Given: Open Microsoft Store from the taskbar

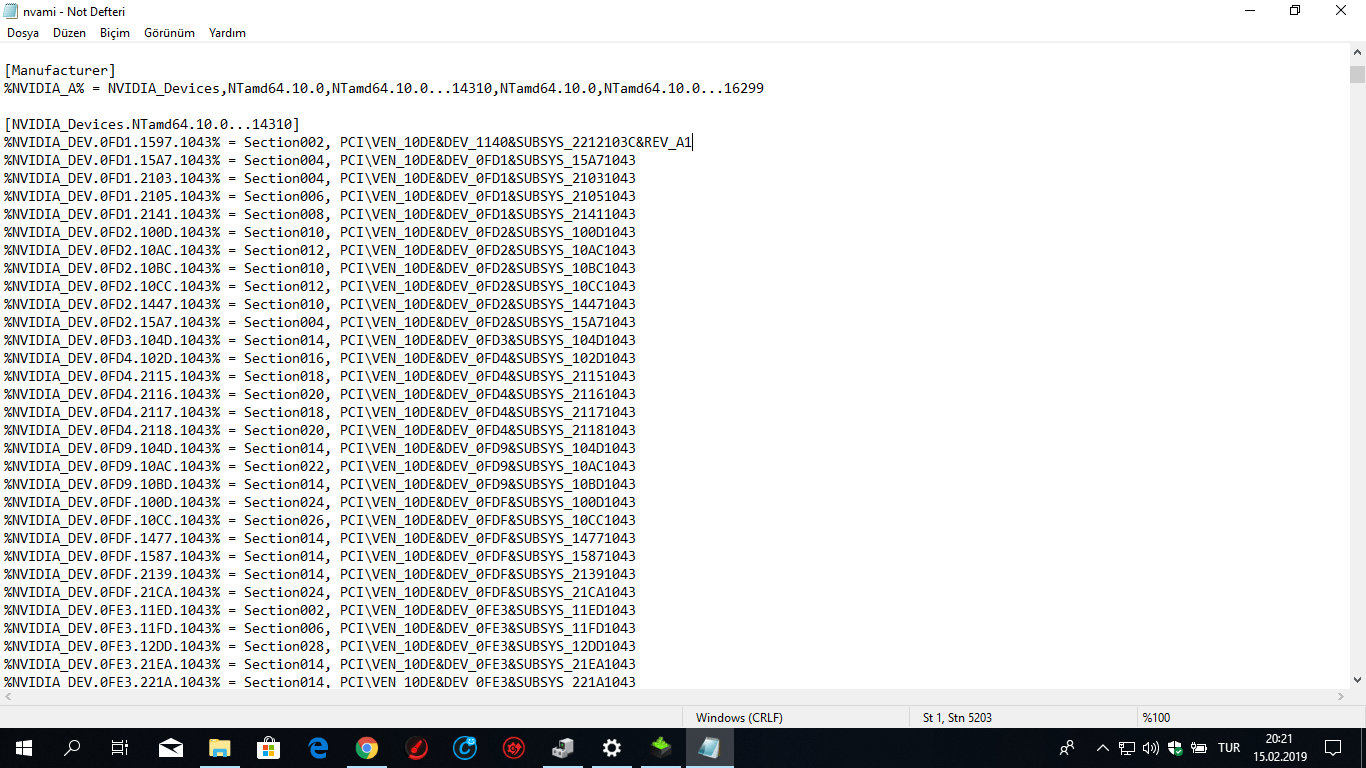Looking at the screenshot, I should [269, 747].
